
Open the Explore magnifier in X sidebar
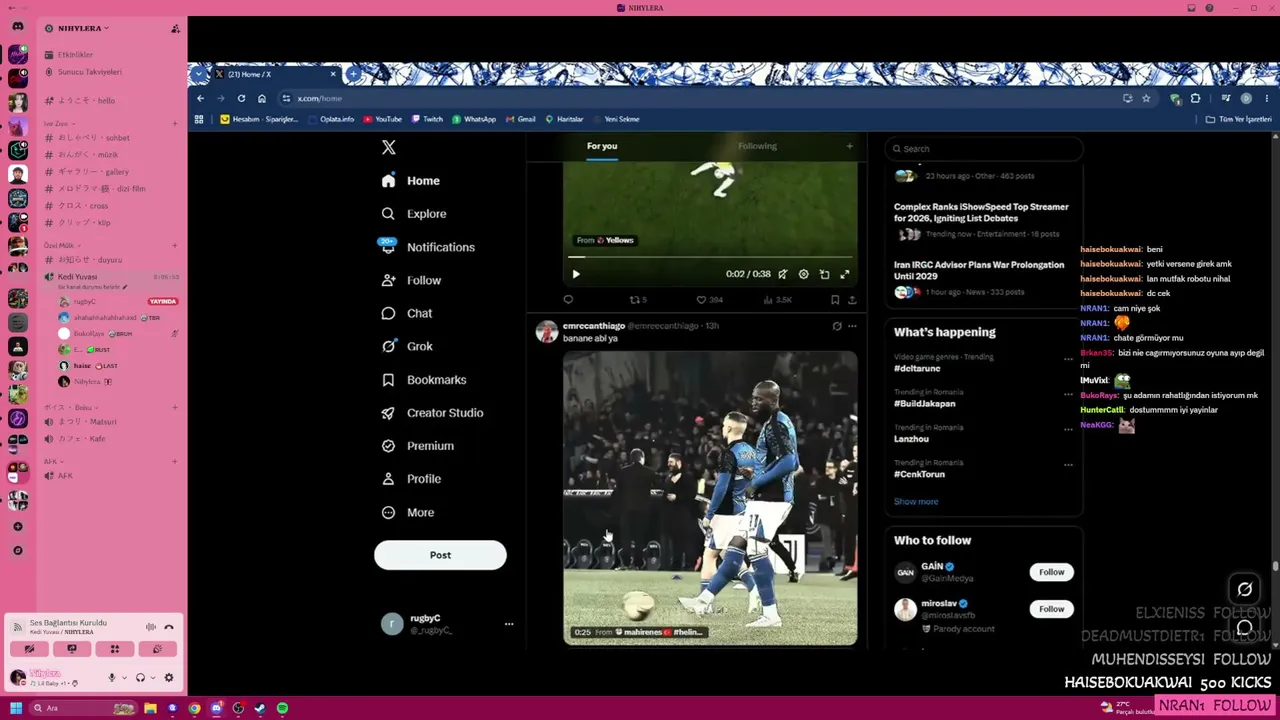[x=388, y=214]
